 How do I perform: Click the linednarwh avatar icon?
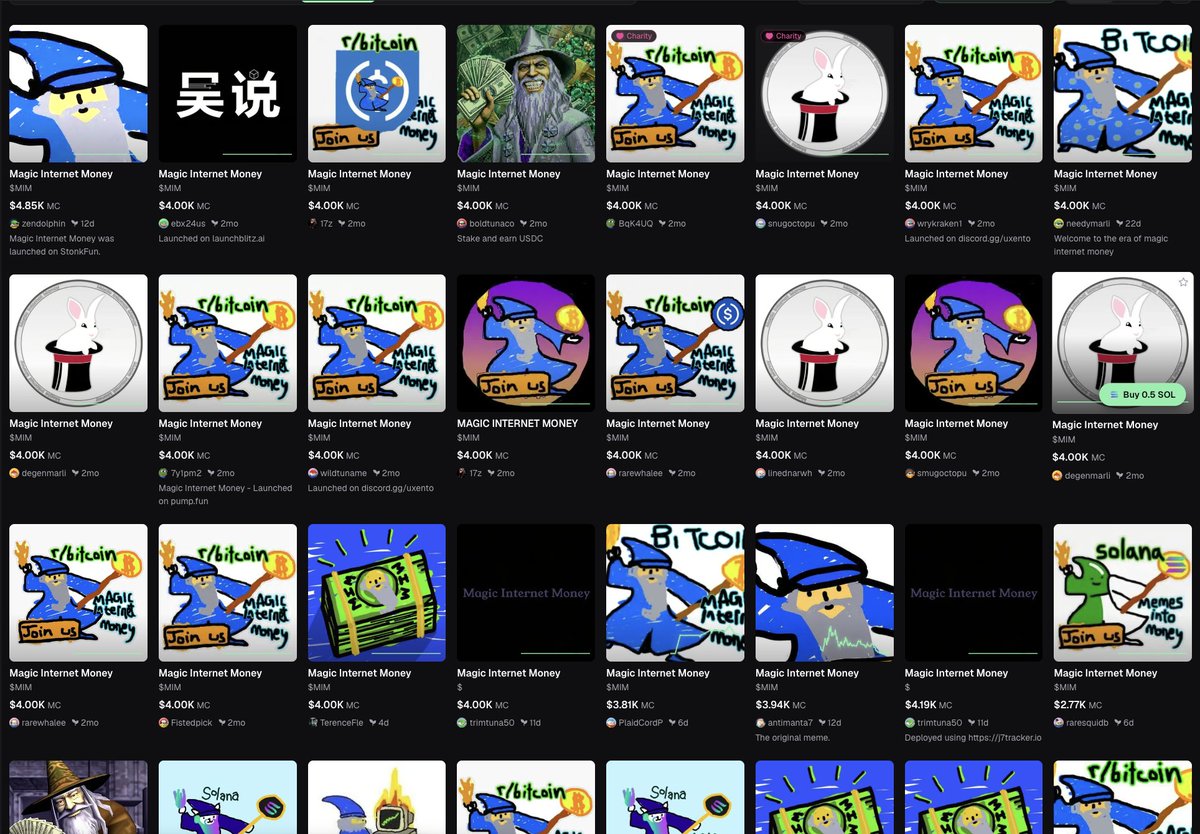tap(761, 473)
